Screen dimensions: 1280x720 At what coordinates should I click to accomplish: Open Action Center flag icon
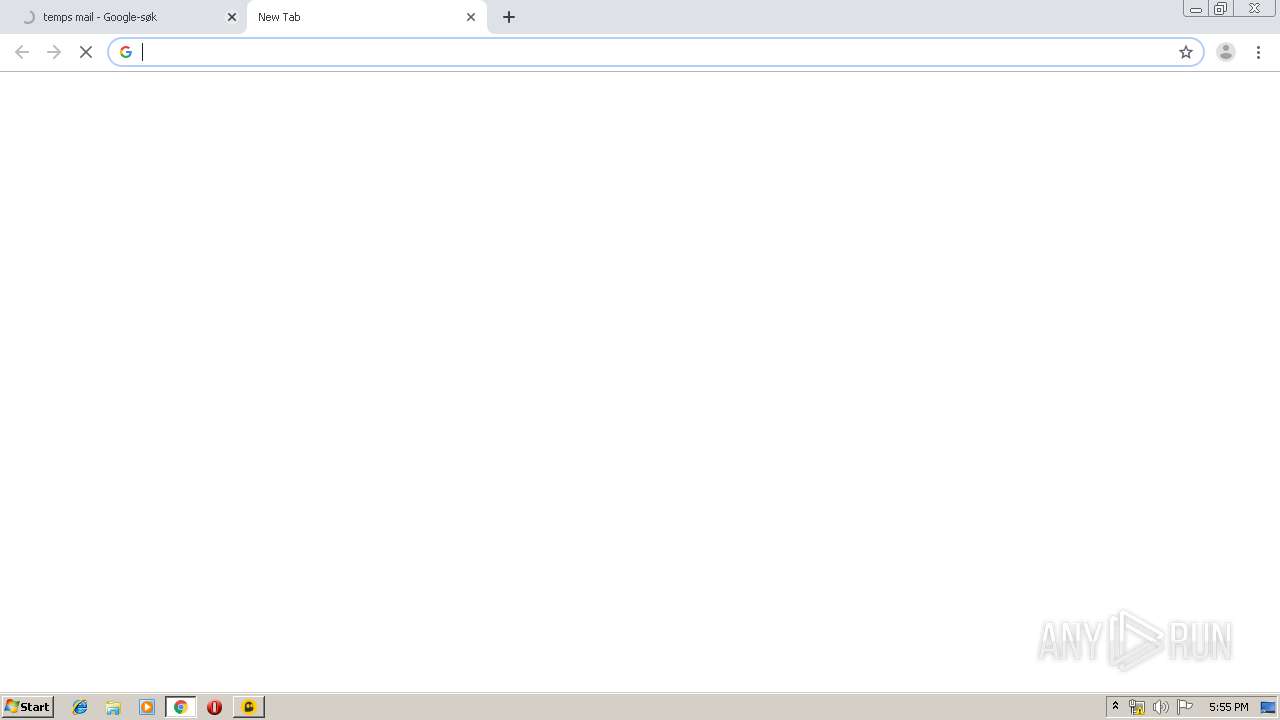pyautogui.click(x=1185, y=707)
